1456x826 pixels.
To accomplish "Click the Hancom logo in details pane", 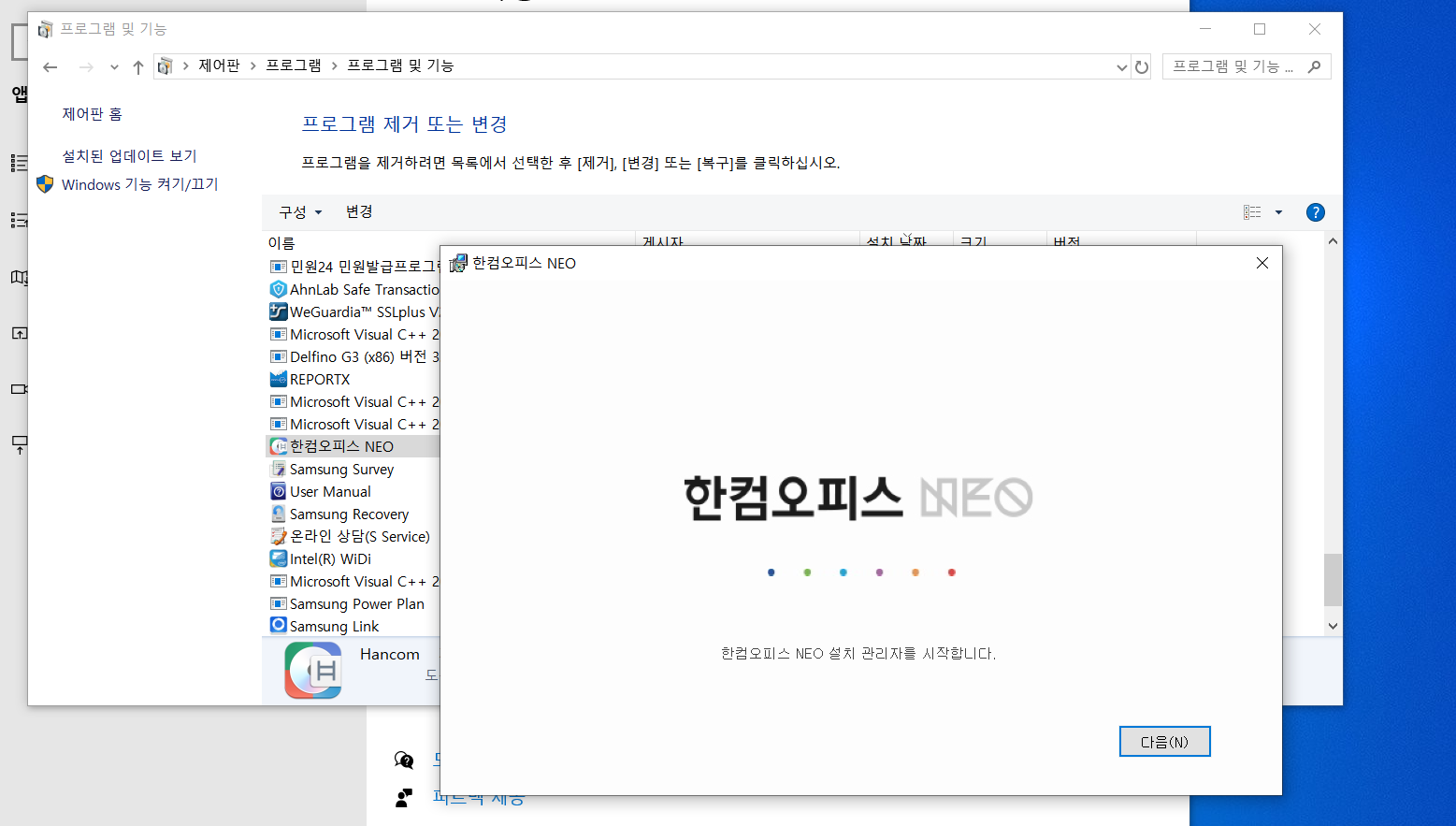I will (x=313, y=670).
